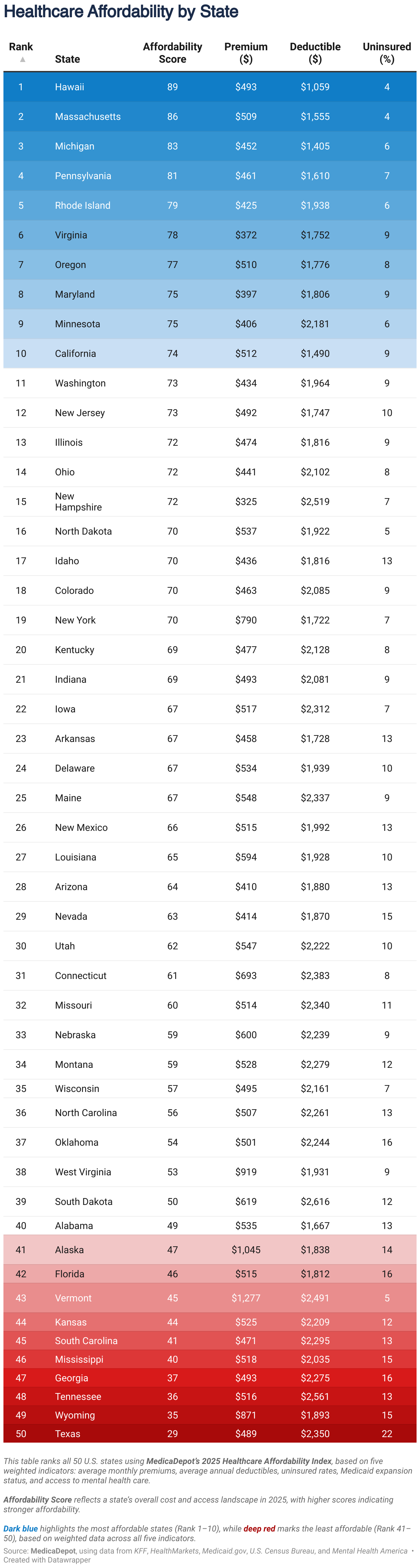
Task: Click the Rank sort arrow icon
Action: point(22,59)
